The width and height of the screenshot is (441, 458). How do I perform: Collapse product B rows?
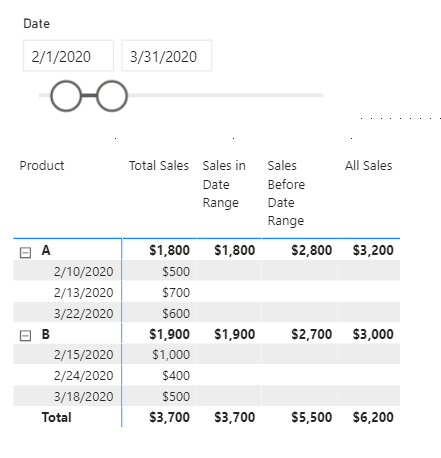point(25,336)
